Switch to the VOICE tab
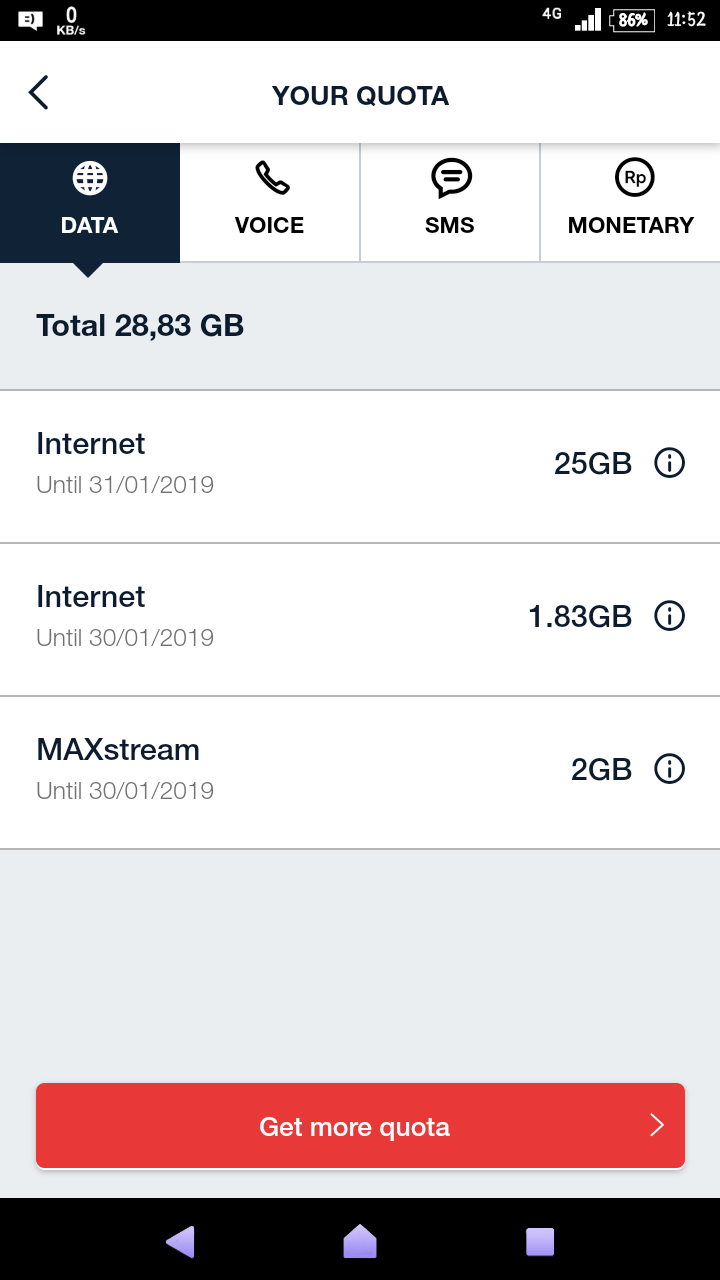 [270, 225]
